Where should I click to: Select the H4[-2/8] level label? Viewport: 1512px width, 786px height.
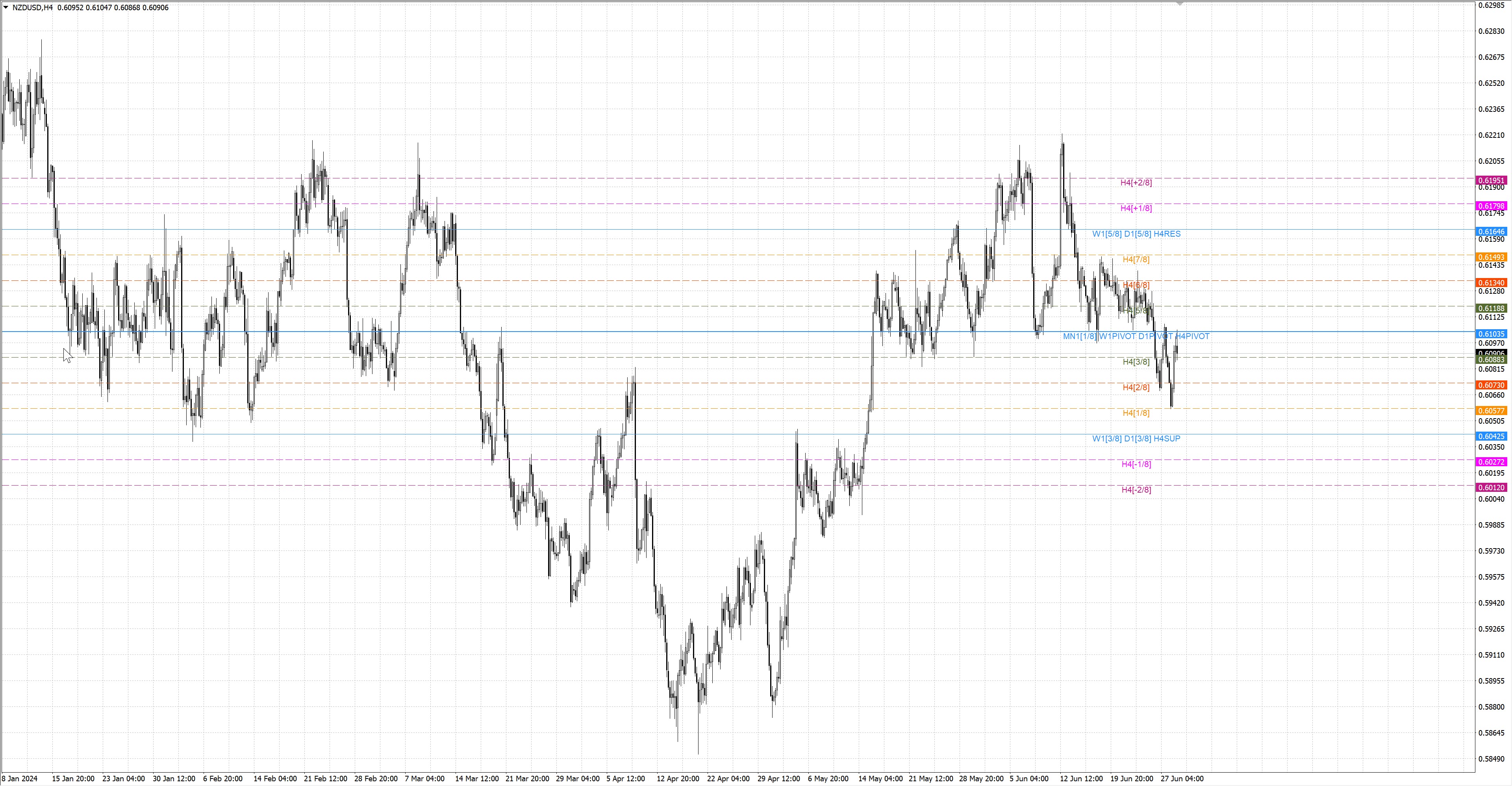1136,489
